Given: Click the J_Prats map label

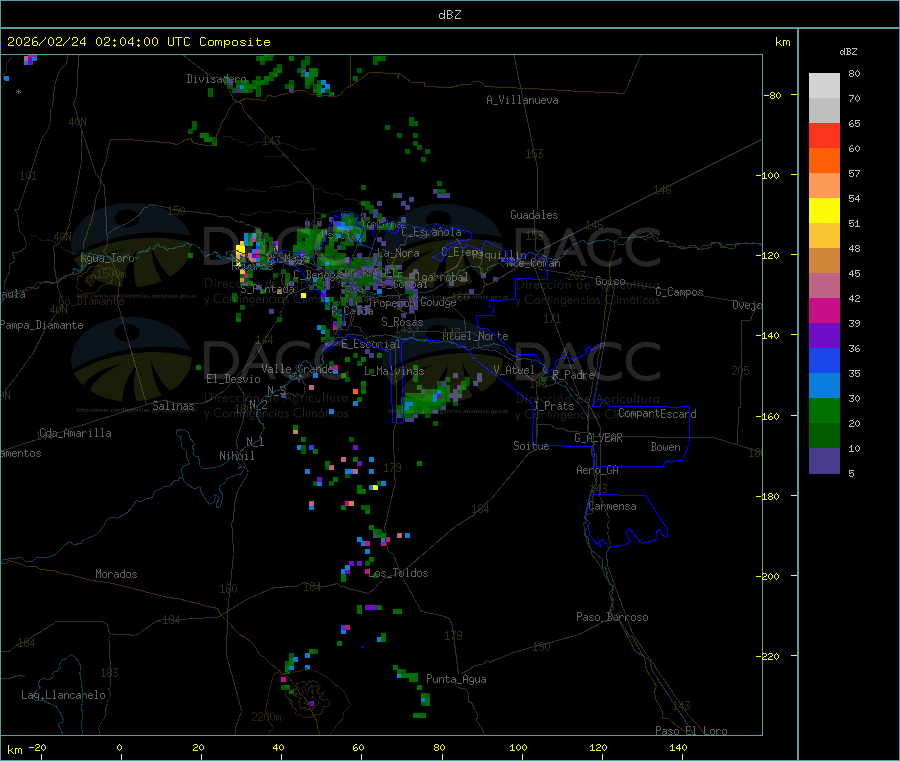Looking at the screenshot, I should coord(554,405).
